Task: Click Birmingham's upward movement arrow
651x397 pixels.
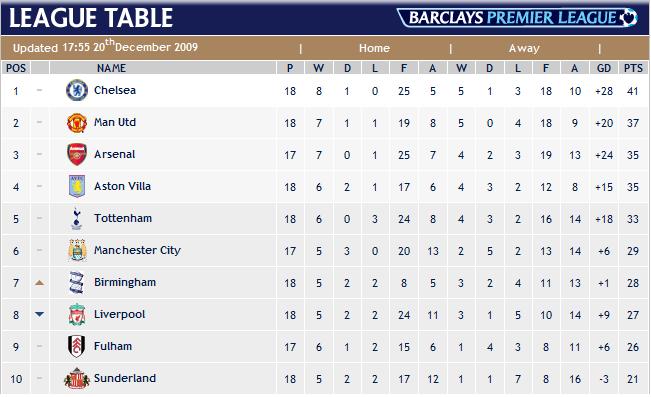Action: (39, 283)
